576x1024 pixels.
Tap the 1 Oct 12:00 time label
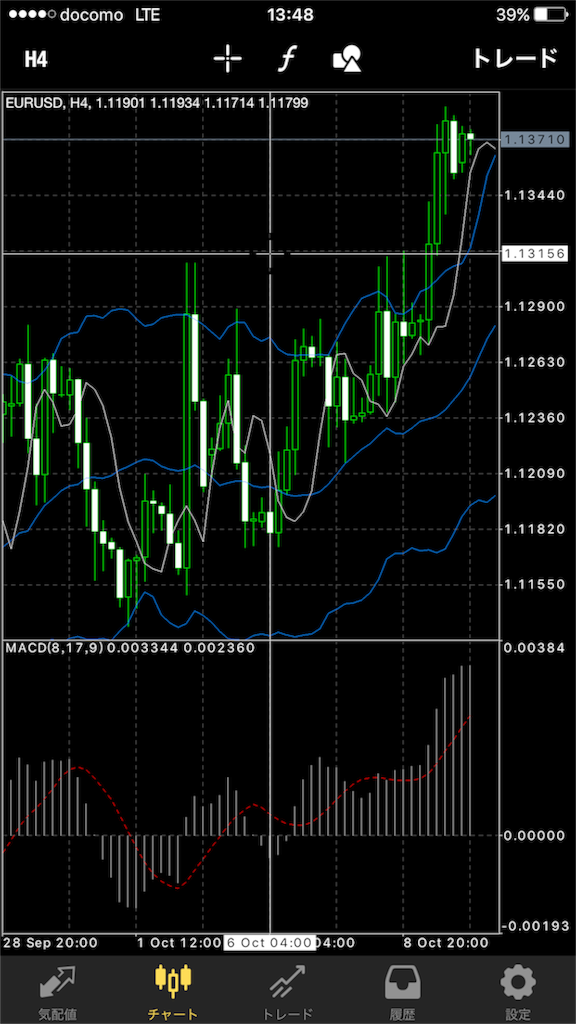click(180, 942)
